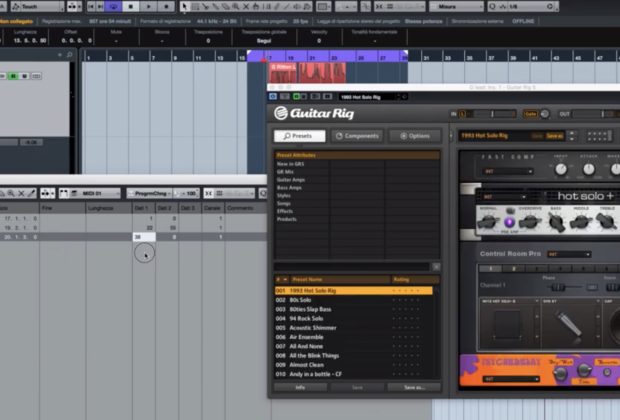
Task: Go to previous marker in transport
Action: click(92, 6)
